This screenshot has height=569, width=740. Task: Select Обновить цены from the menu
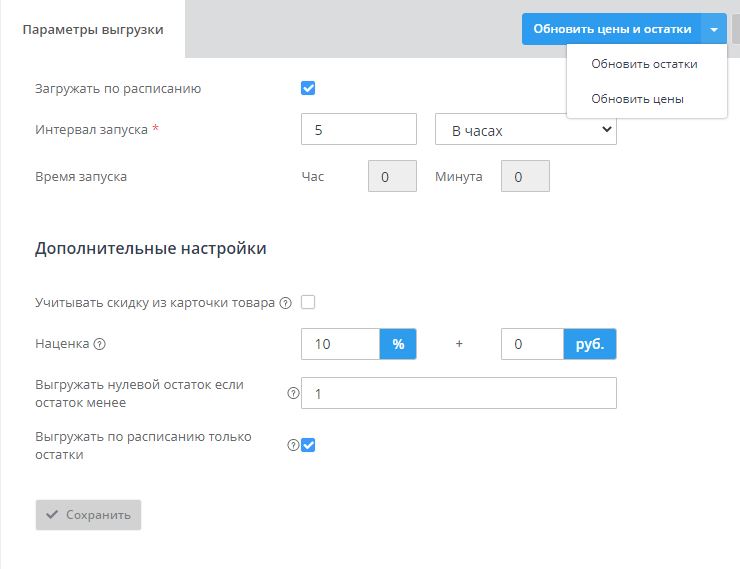coord(637,99)
